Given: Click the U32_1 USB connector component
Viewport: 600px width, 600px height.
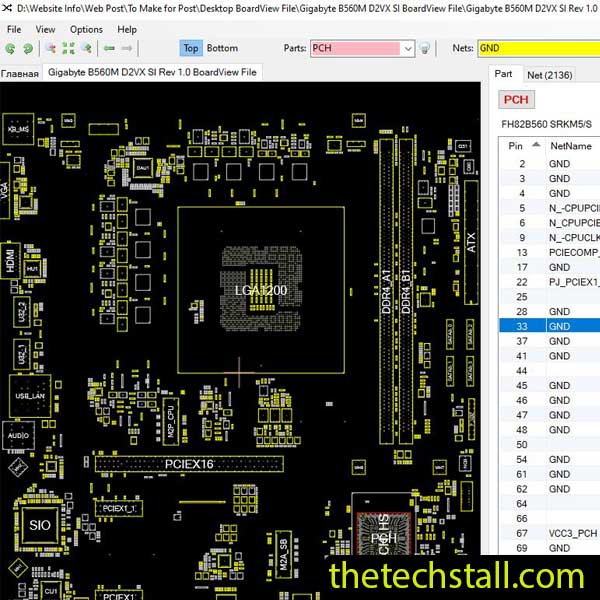Looking at the screenshot, I should [x=22, y=354].
